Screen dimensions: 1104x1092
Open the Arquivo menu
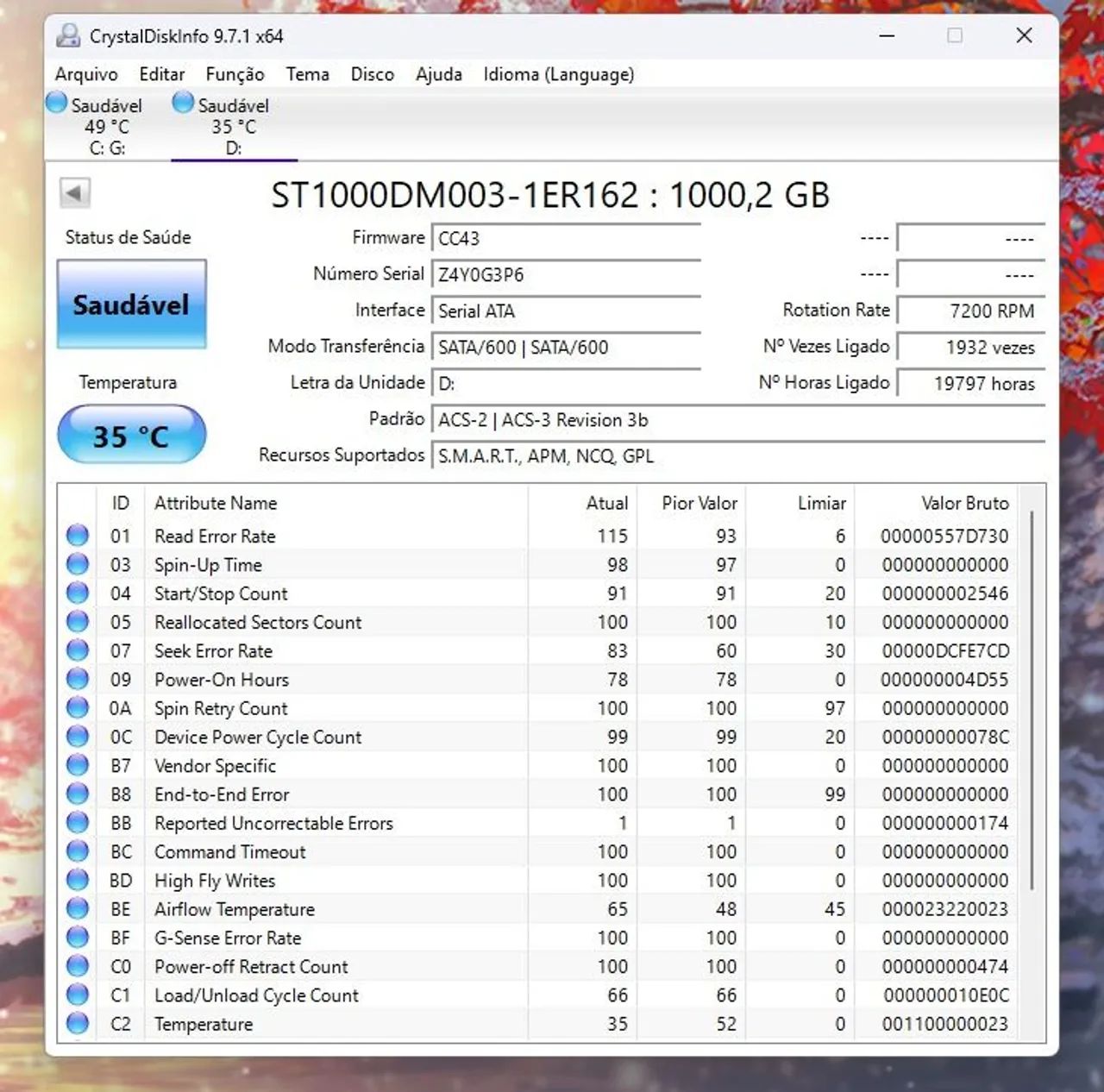(x=86, y=74)
